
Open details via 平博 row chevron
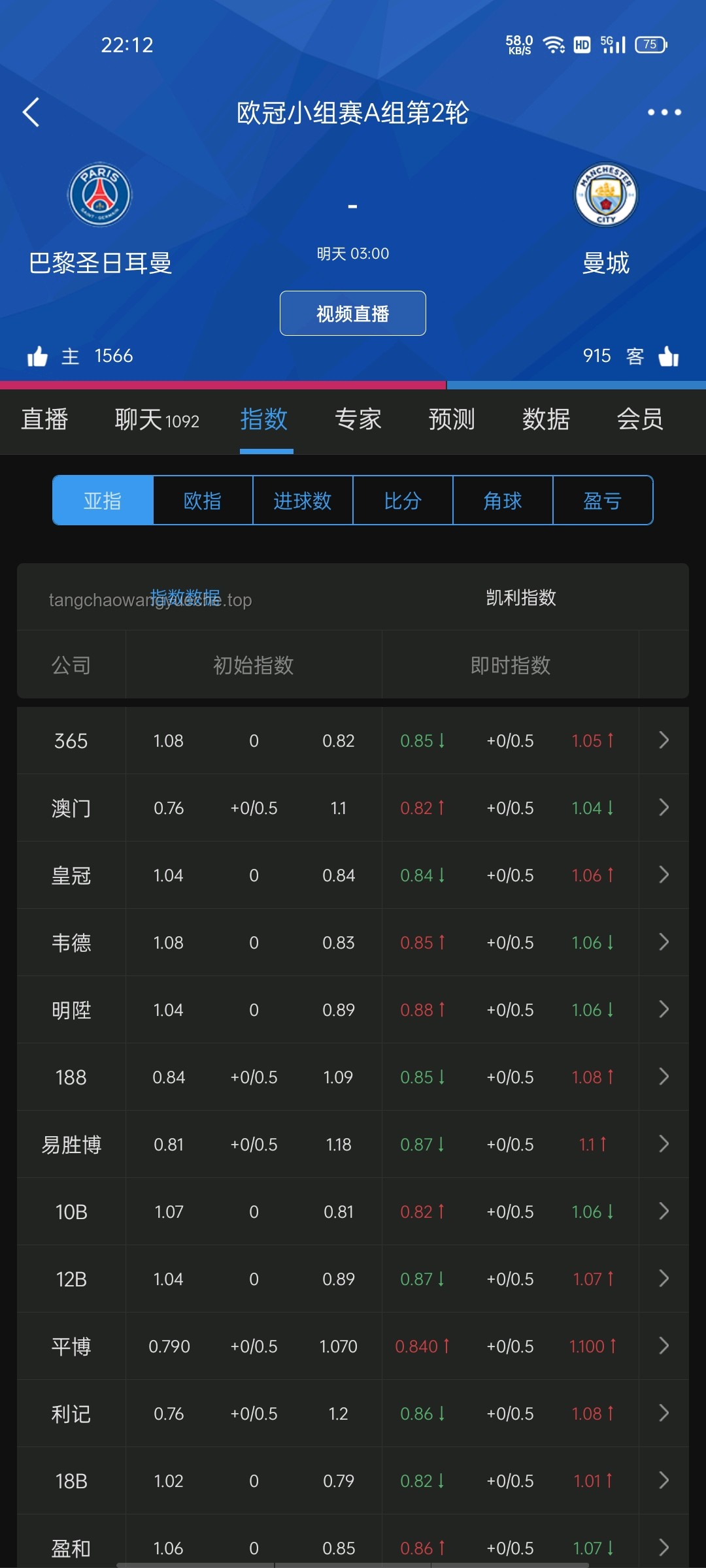pyautogui.click(x=664, y=1346)
